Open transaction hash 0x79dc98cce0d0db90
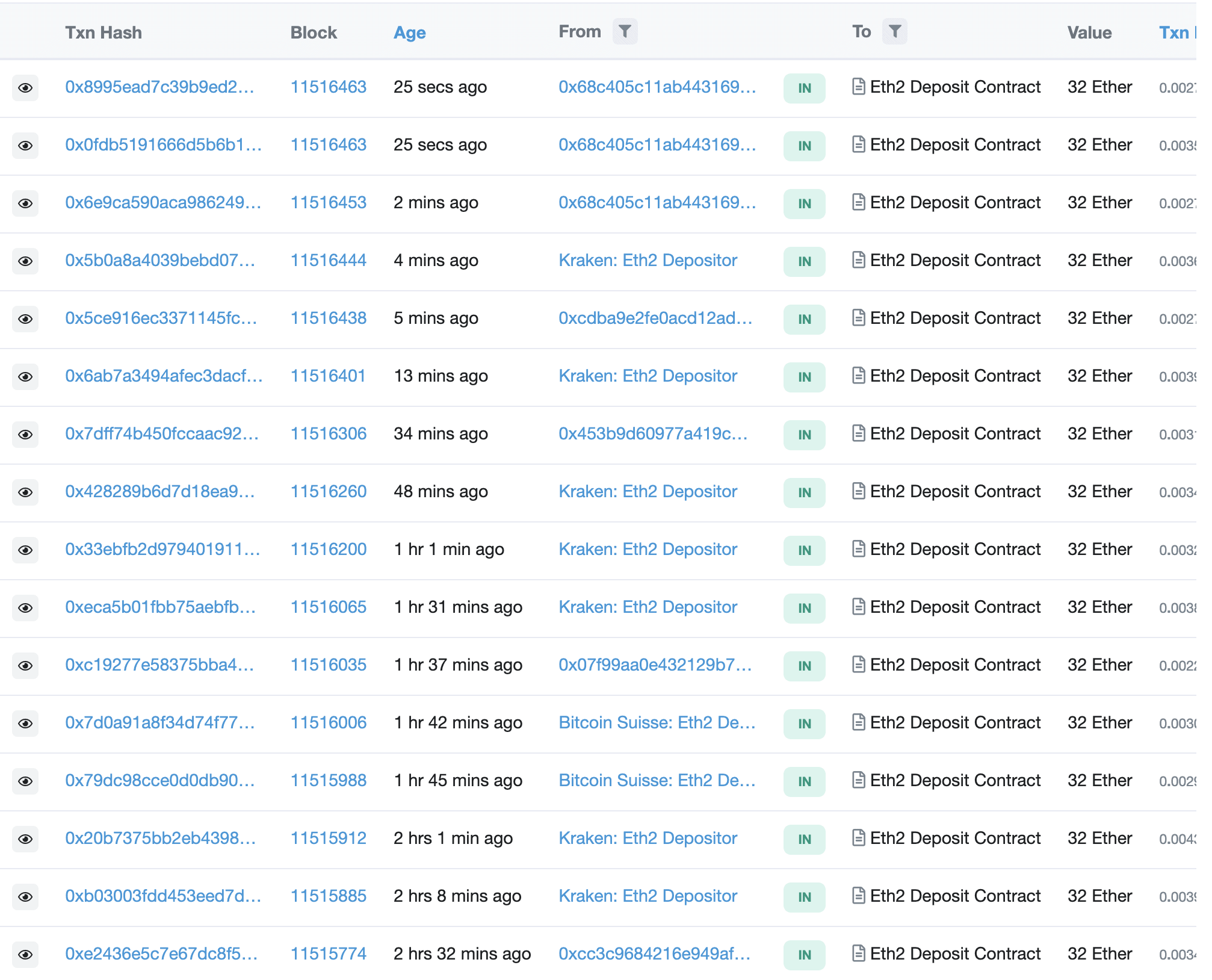 (160, 781)
